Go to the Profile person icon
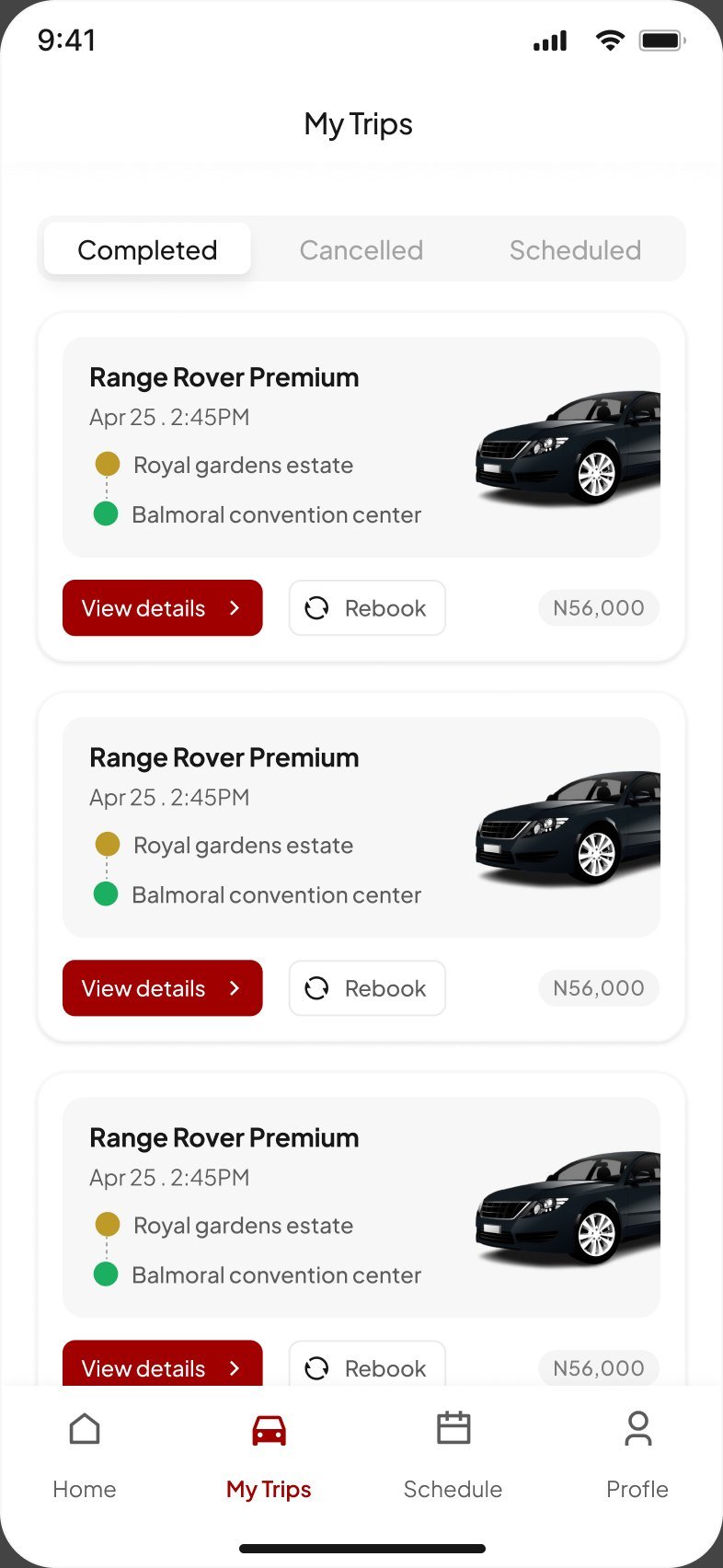 click(x=637, y=1428)
